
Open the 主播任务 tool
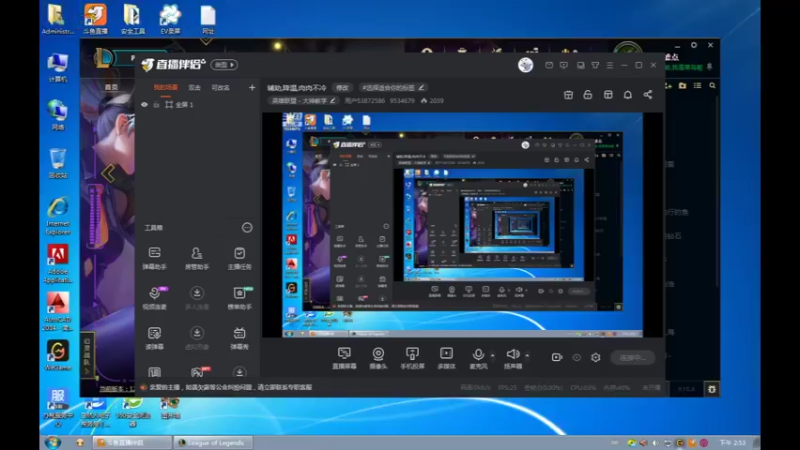pyautogui.click(x=239, y=258)
